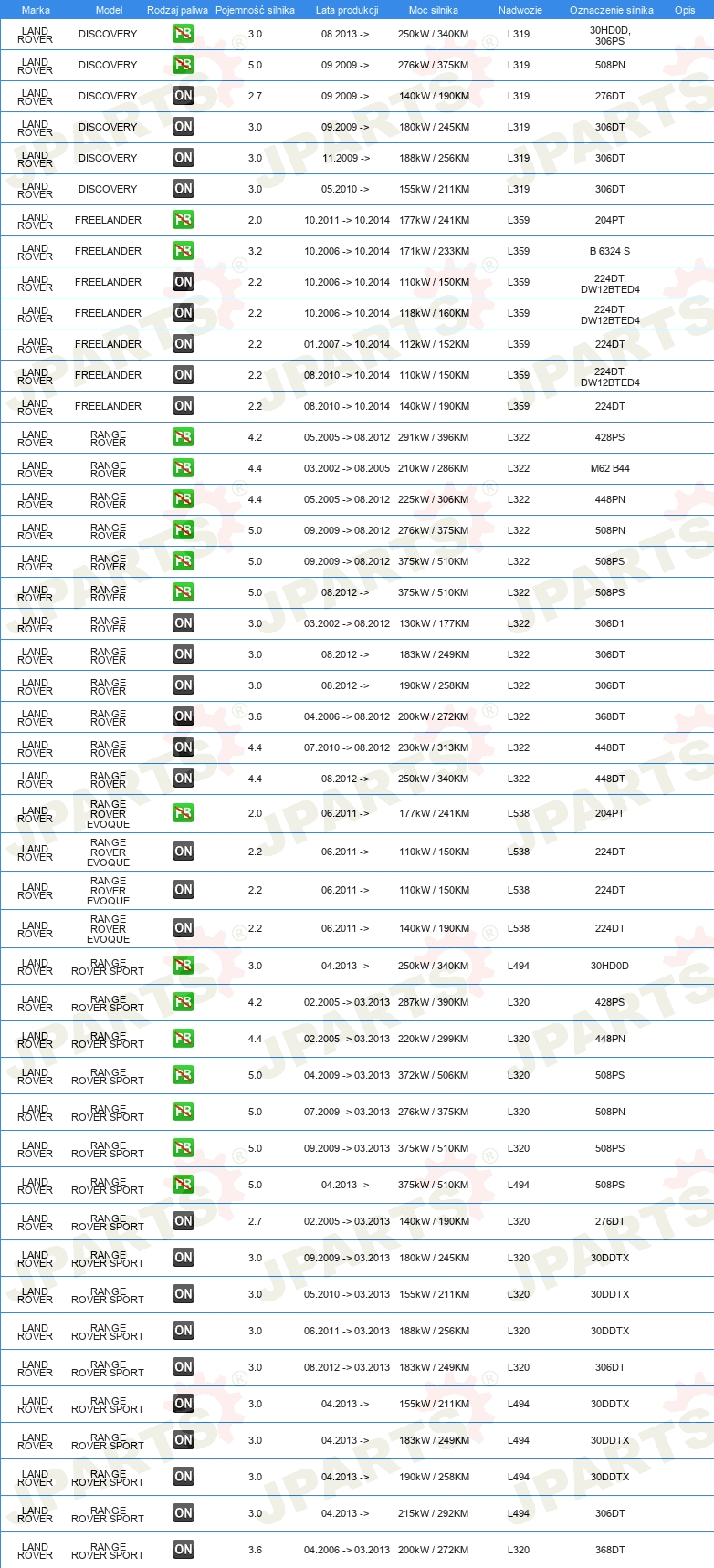714x1568 pixels.
Task: Click production dates '01.2007 -> 10.2014'
Action: pos(347,344)
